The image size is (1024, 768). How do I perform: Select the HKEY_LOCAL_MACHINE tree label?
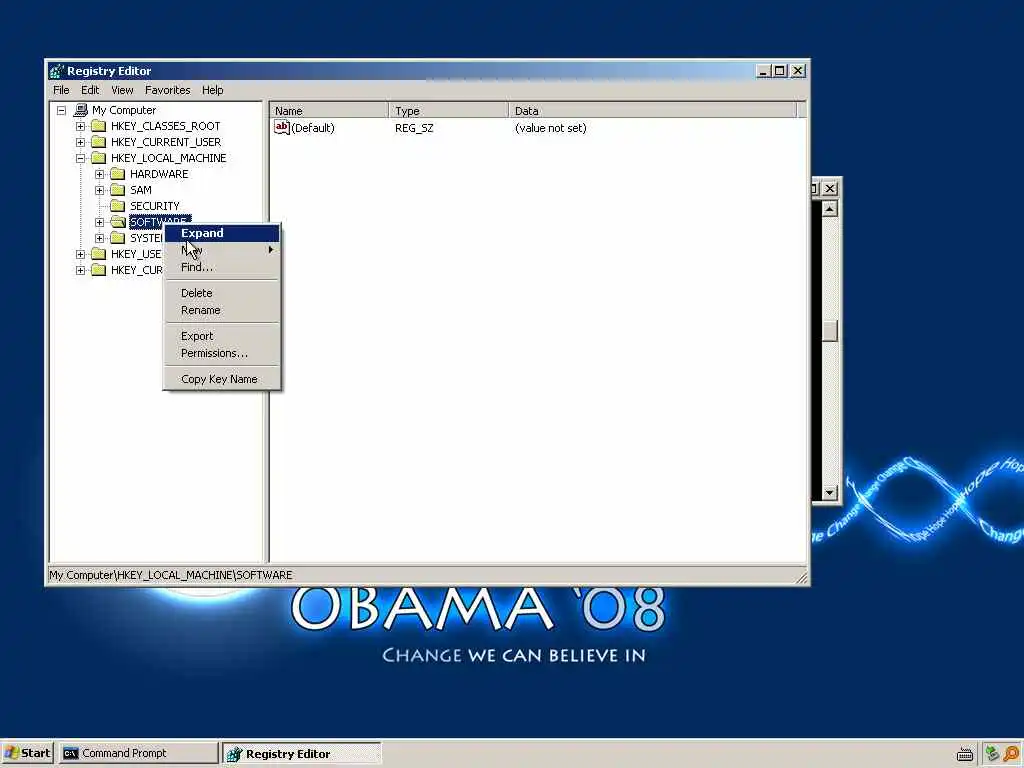(168, 158)
